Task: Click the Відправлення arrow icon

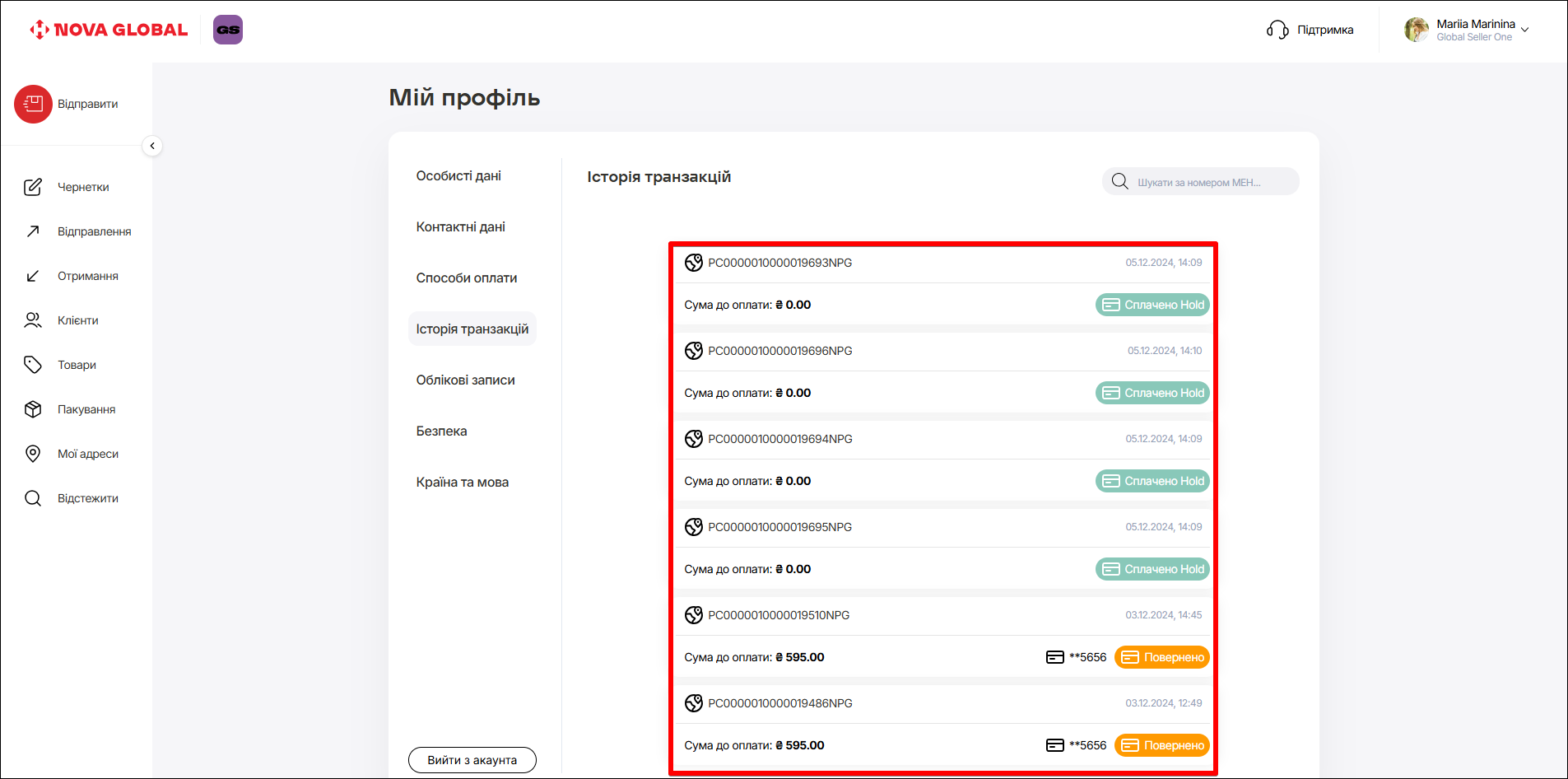Action: 33,231
